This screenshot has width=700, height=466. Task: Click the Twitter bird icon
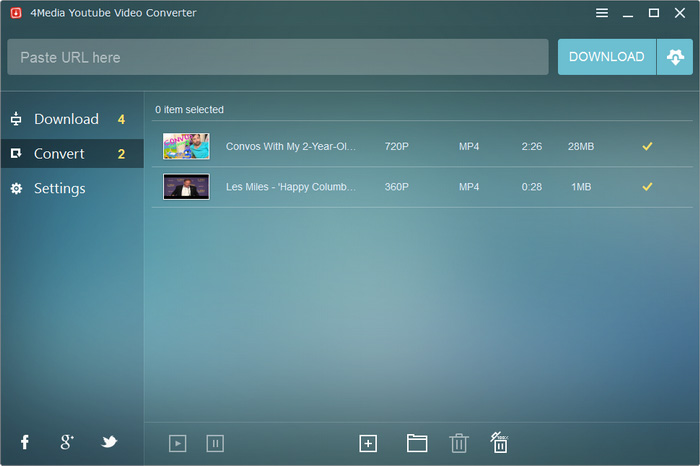click(109, 442)
